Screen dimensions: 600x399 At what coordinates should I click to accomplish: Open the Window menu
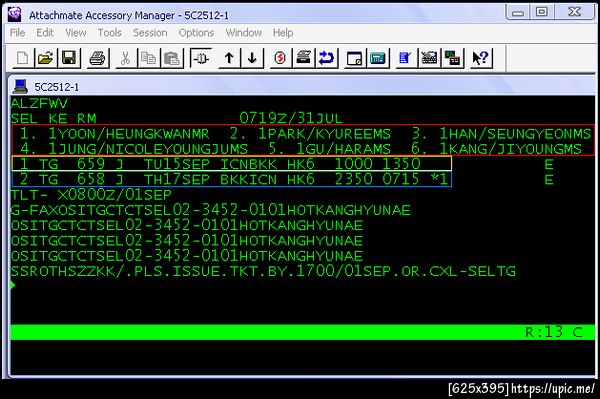(244, 33)
